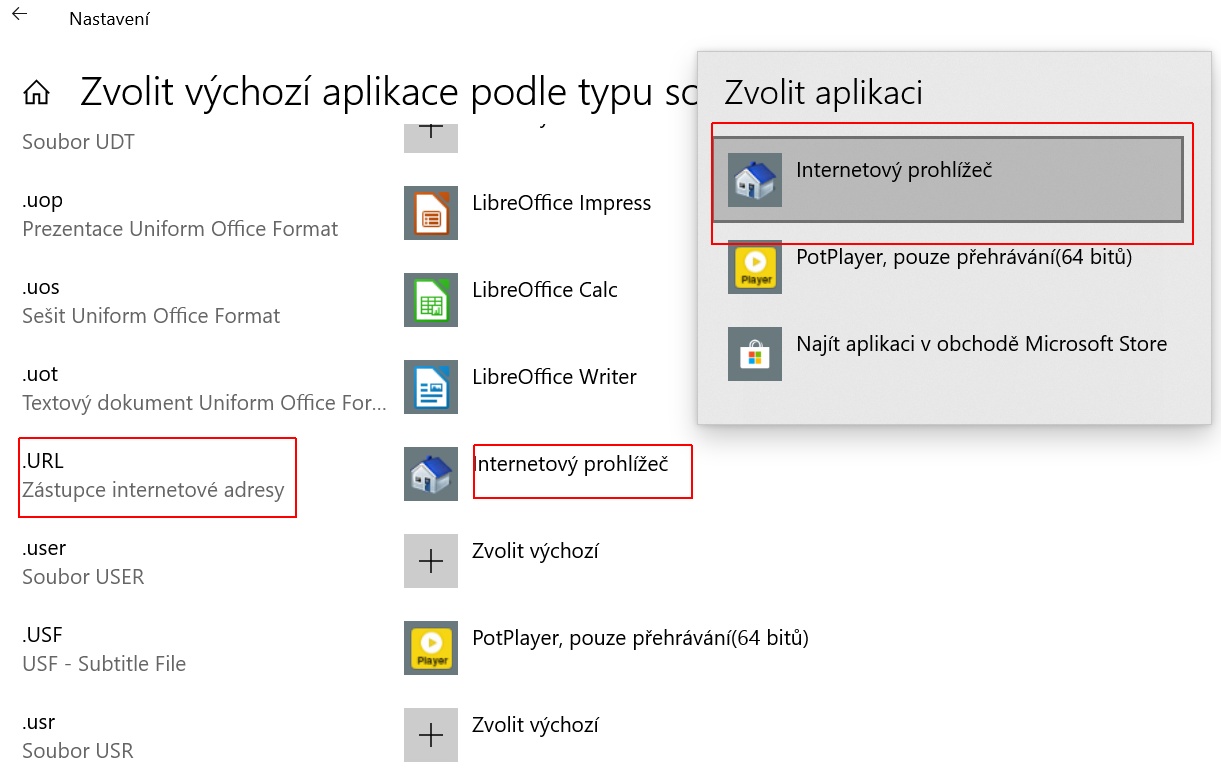
Task: Select Najít aplikaci v obchodě Microsoft Store
Action: point(981,344)
